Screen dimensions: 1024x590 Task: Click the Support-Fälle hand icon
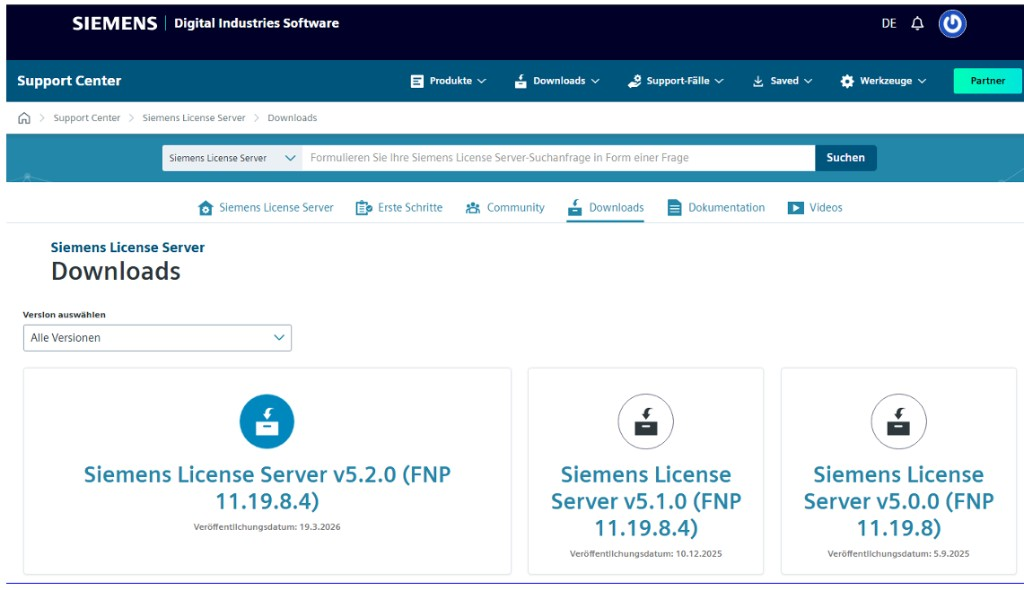[634, 81]
